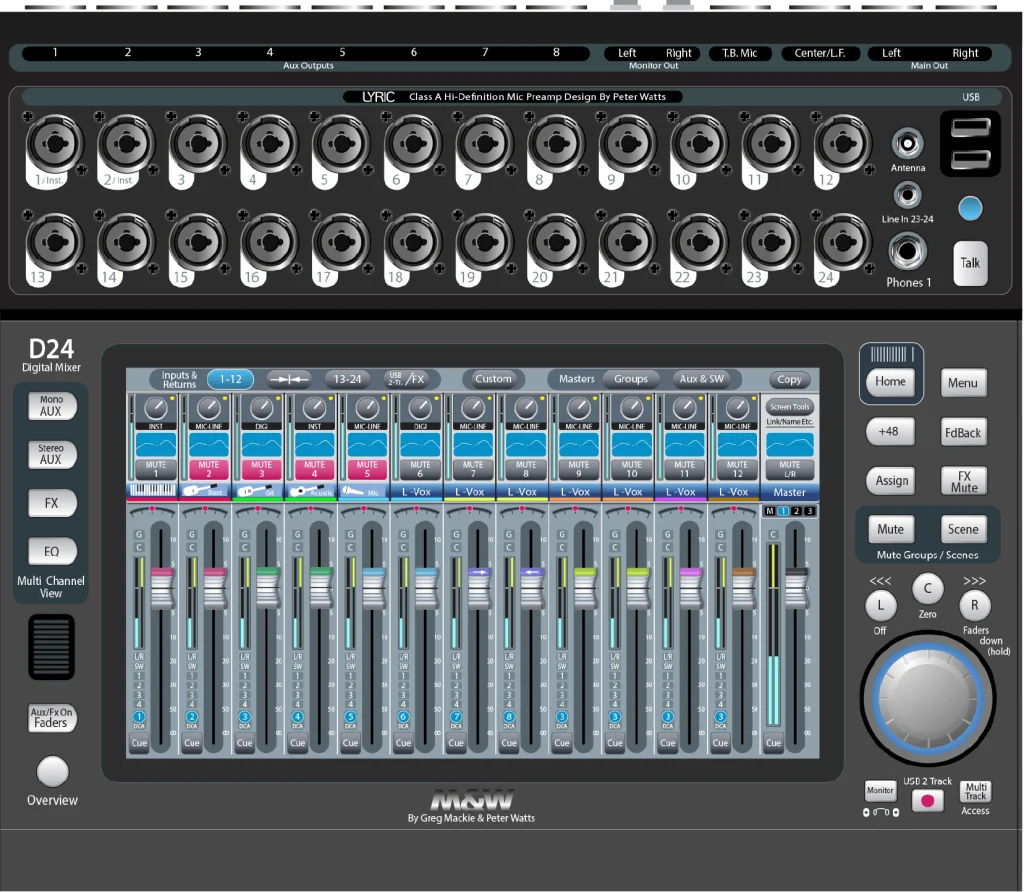Switch to the 13-24 inputs tab
This screenshot has height=892, width=1024.
[347, 379]
